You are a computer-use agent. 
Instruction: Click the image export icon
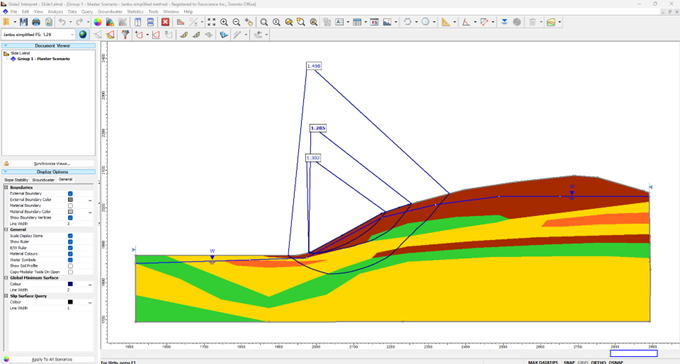point(387,22)
